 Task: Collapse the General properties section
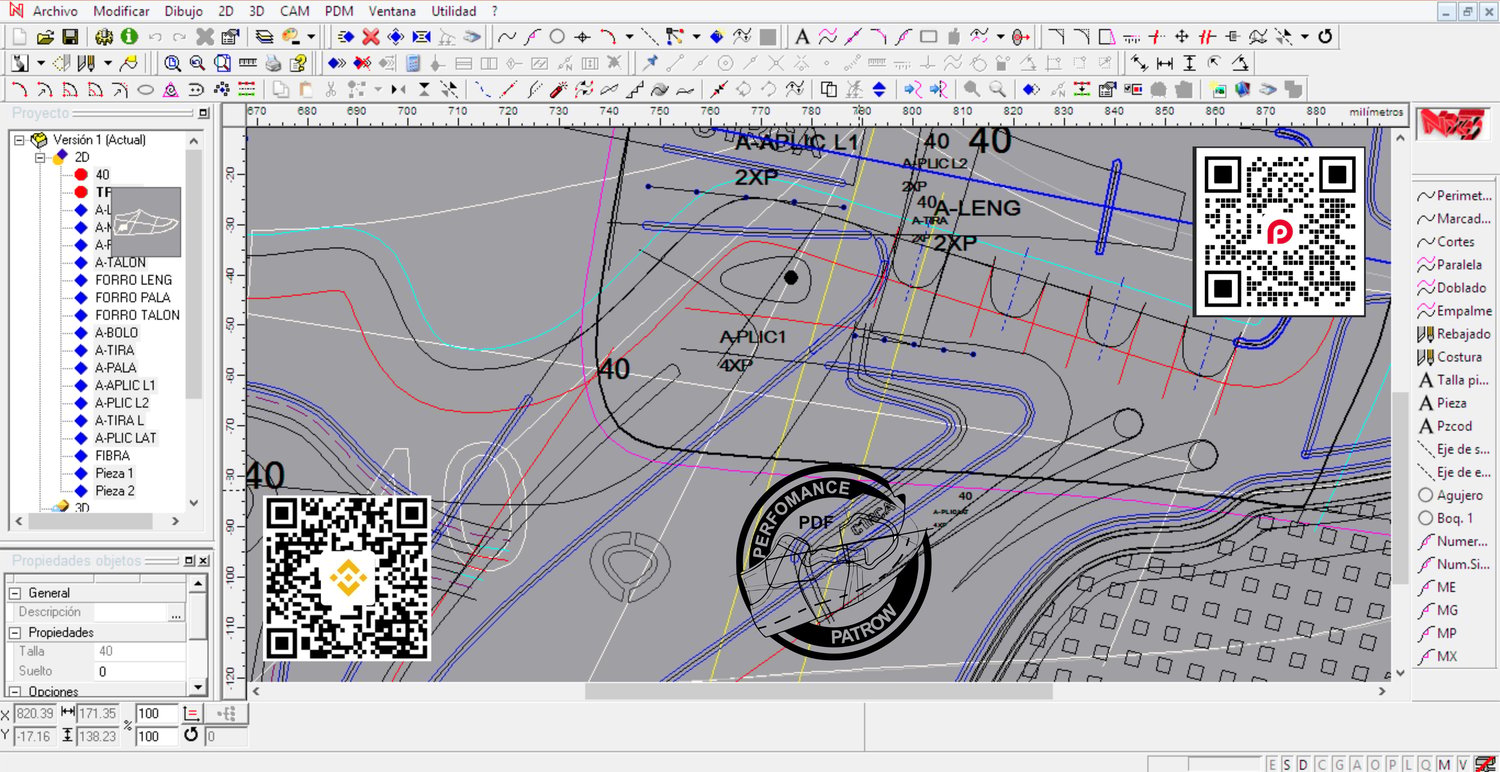[x=15, y=593]
